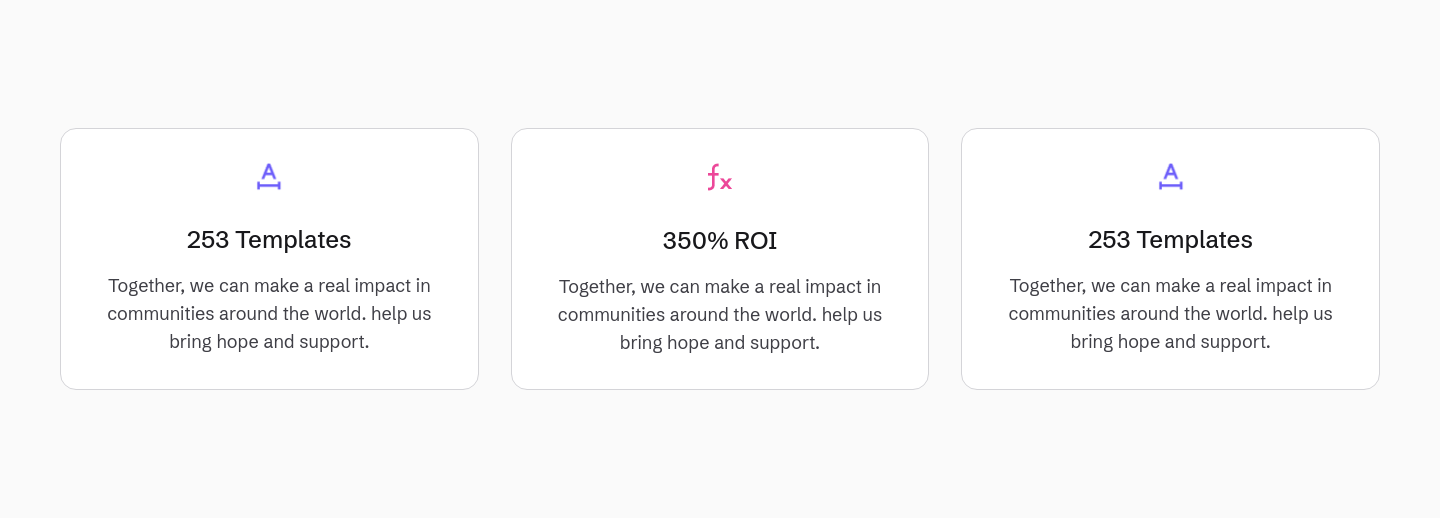Screen dimensions: 1440x518
Task: Click the description paragraph in the right card
Action: tap(1170, 314)
